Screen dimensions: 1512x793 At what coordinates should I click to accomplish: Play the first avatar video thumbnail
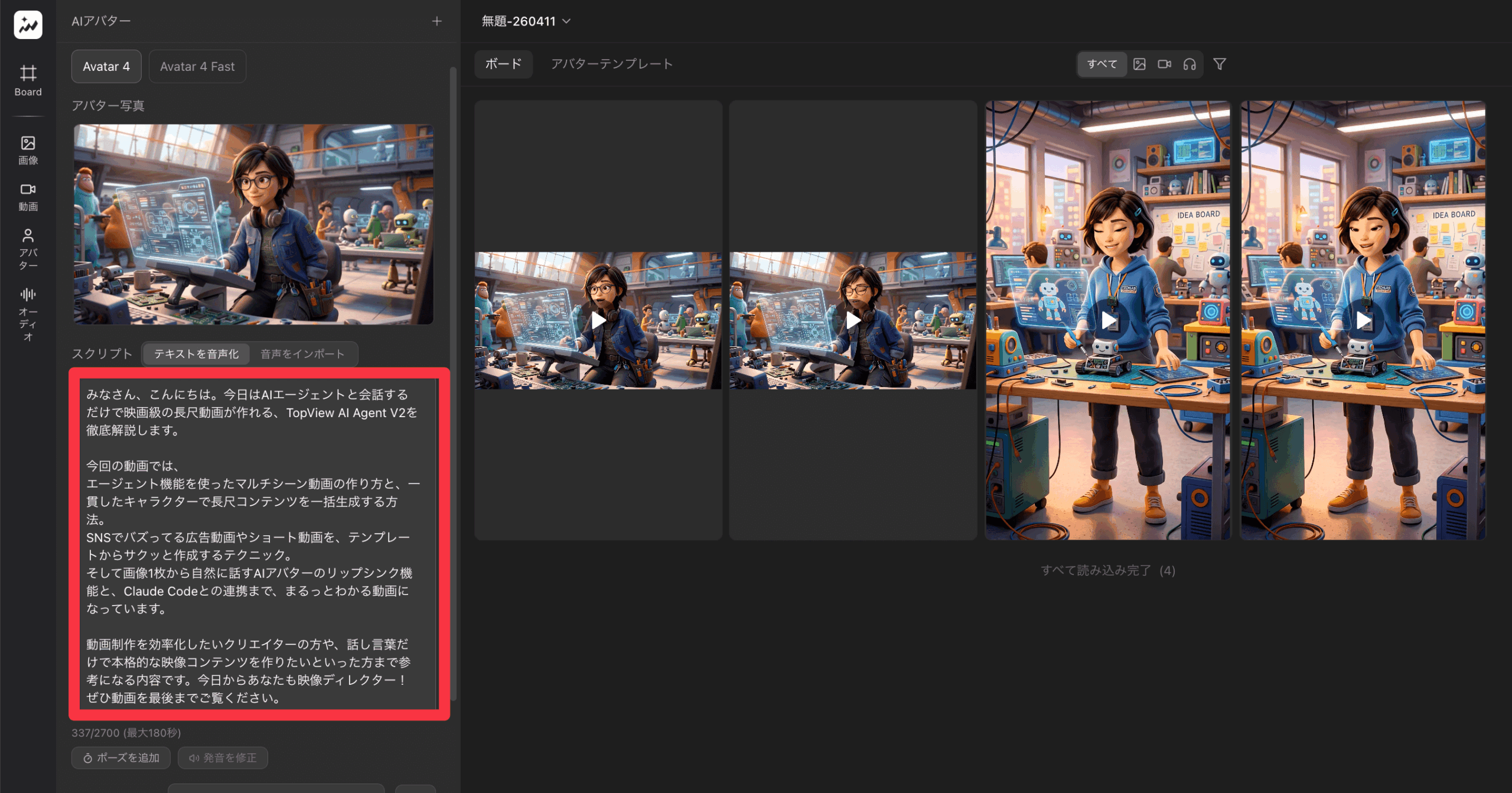598,320
